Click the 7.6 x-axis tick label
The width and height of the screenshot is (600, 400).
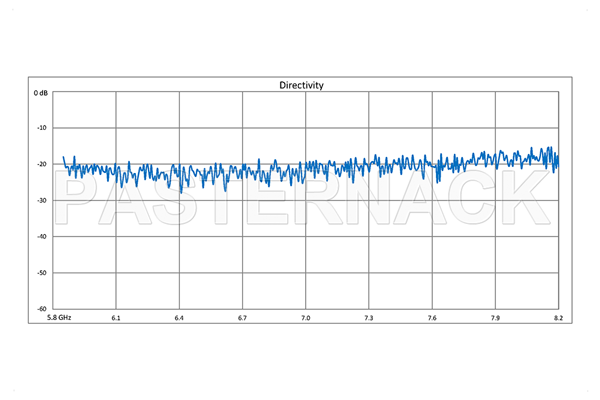432,318
